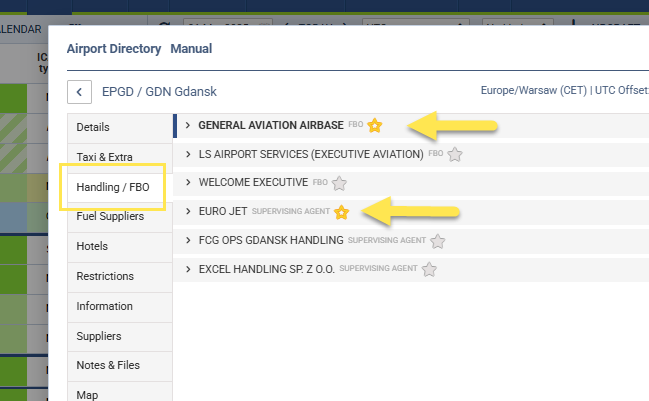Go back using the left chevron button

(79, 92)
